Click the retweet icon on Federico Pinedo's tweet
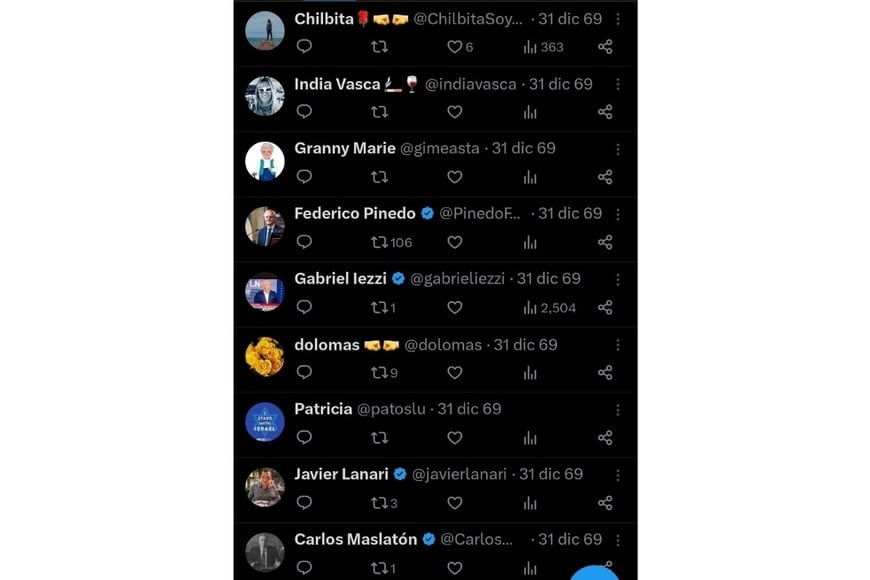 point(379,242)
